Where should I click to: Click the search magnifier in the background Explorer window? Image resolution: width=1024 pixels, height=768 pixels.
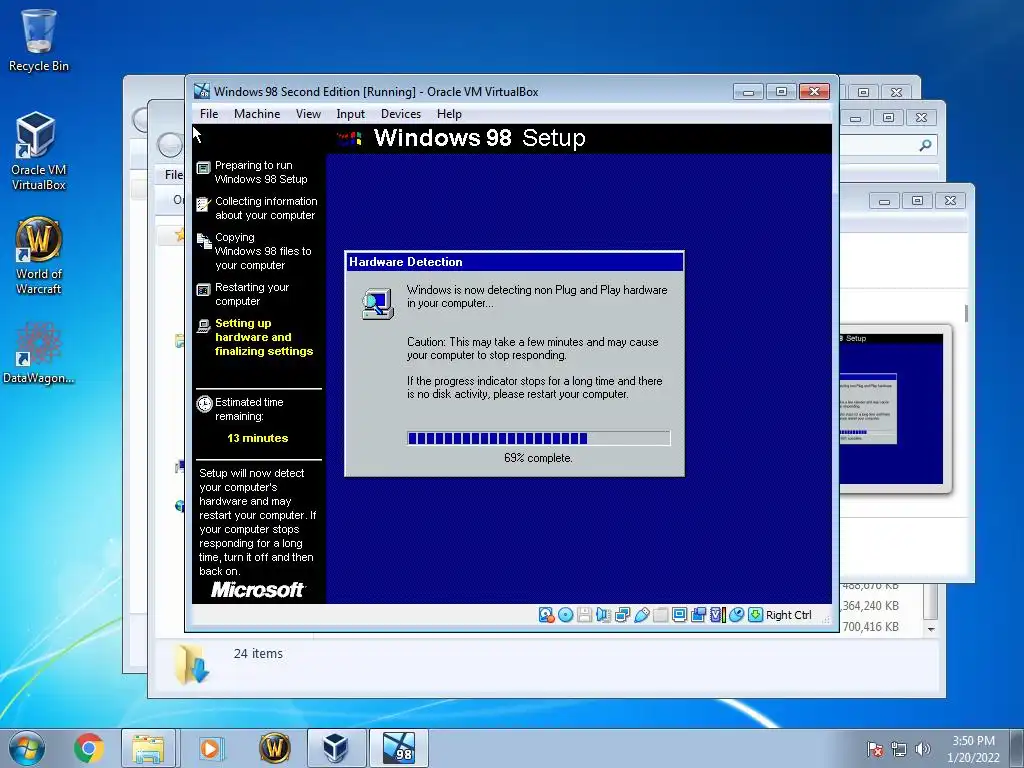[925, 145]
